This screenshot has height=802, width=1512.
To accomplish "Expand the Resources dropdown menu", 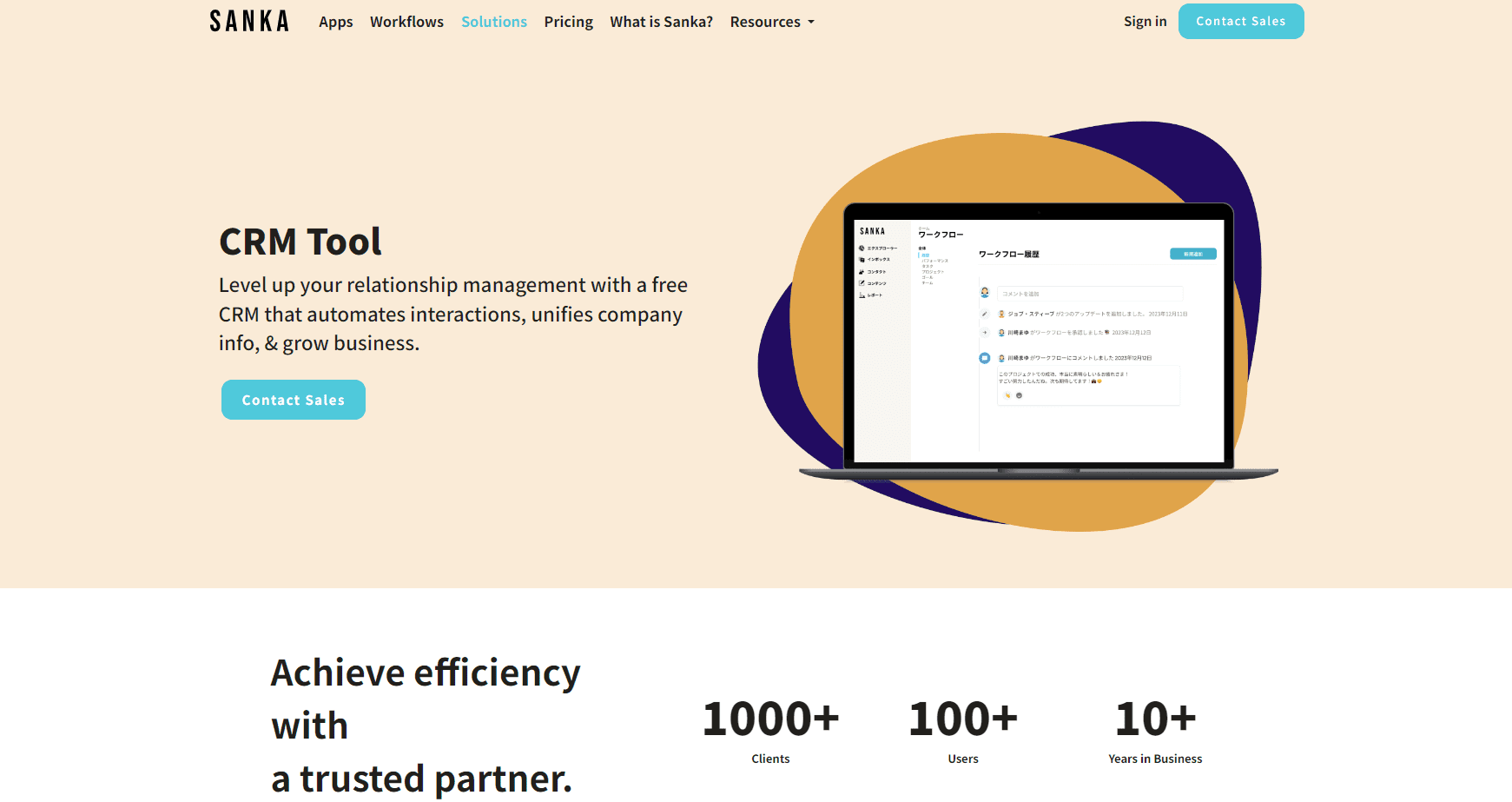I will (x=772, y=22).
